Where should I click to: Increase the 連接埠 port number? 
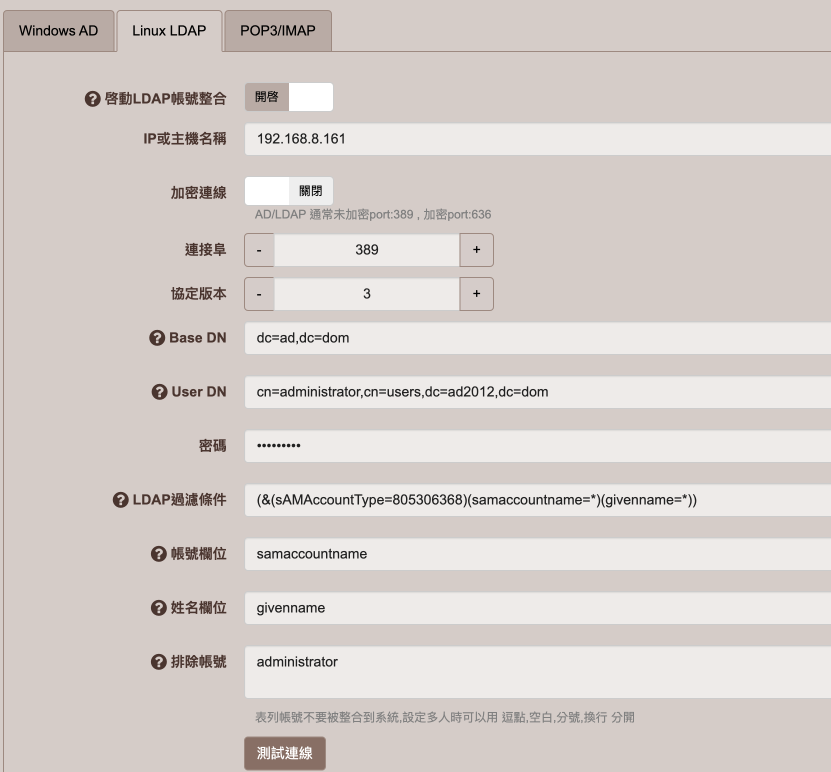tap(476, 250)
